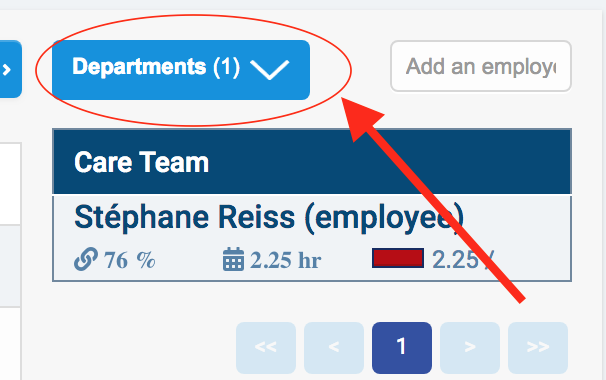Click the Departments (1) label text
Image resolution: width=606 pixels, height=380 pixels.
[156, 66]
